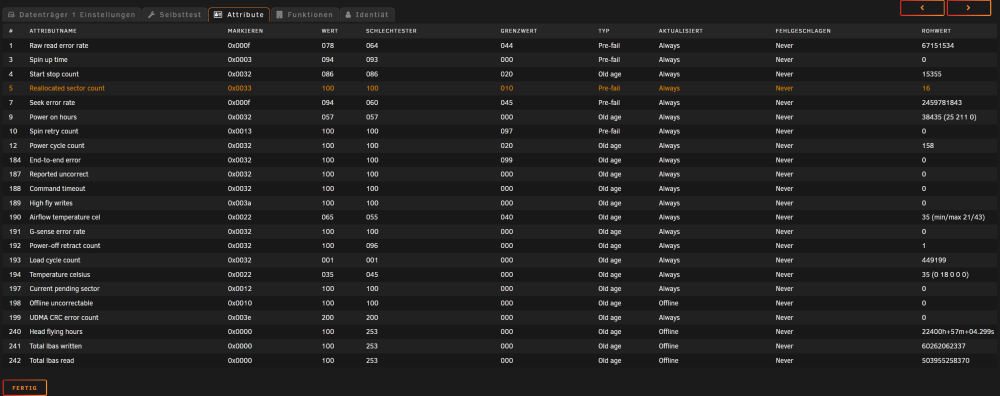
Task: Click threshold 097 in Spin retry row
Action: [x=507, y=131]
